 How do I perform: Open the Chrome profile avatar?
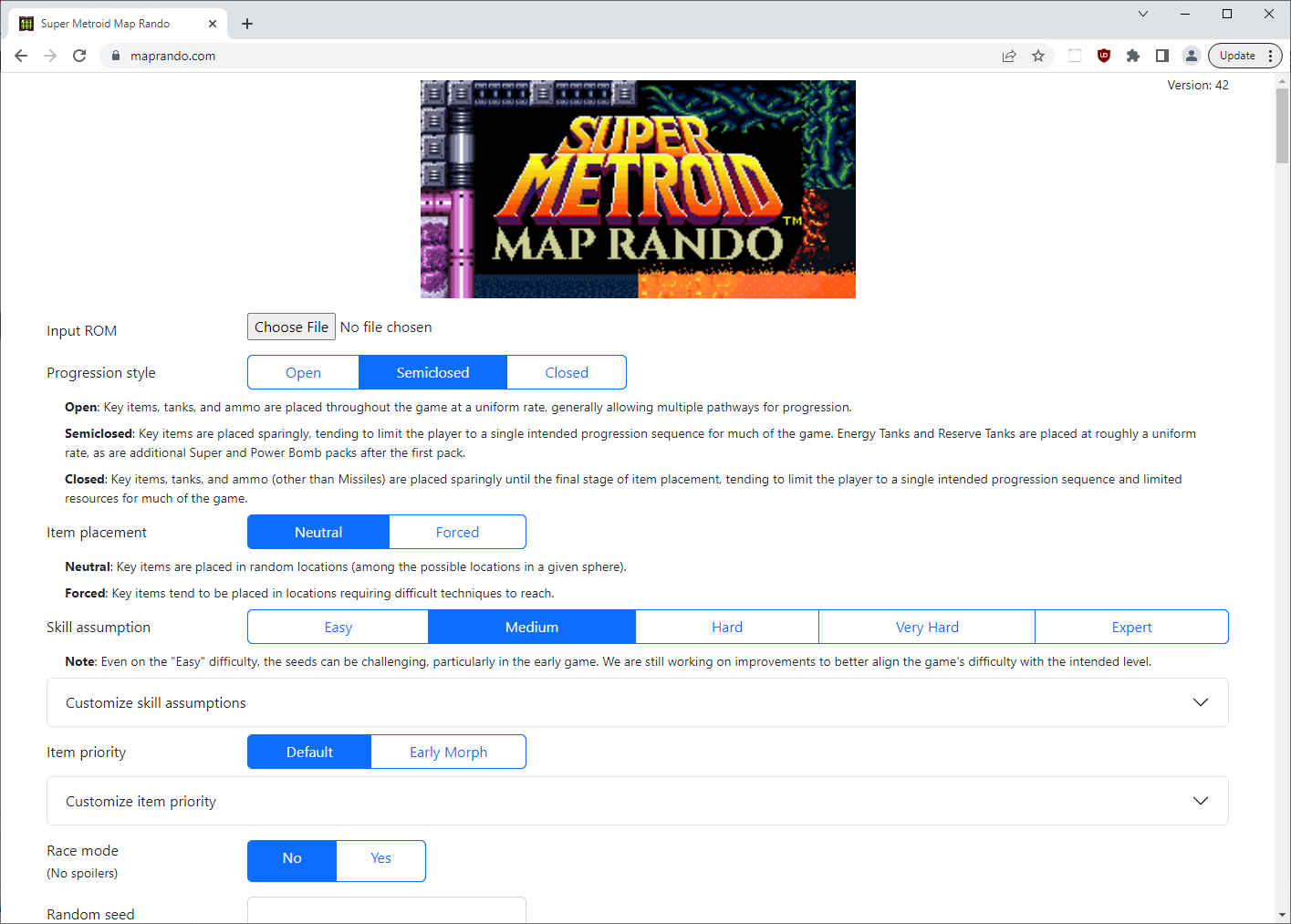(1192, 56)
